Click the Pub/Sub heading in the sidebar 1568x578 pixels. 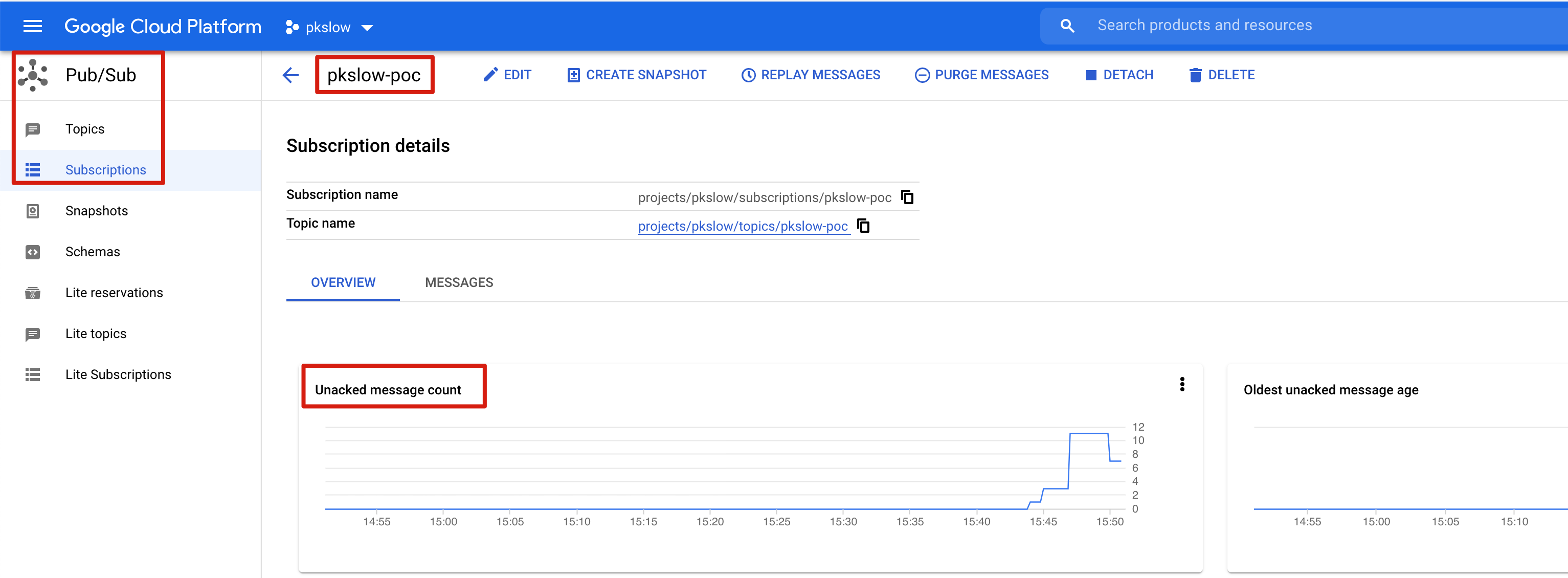[x=100, y=75]
